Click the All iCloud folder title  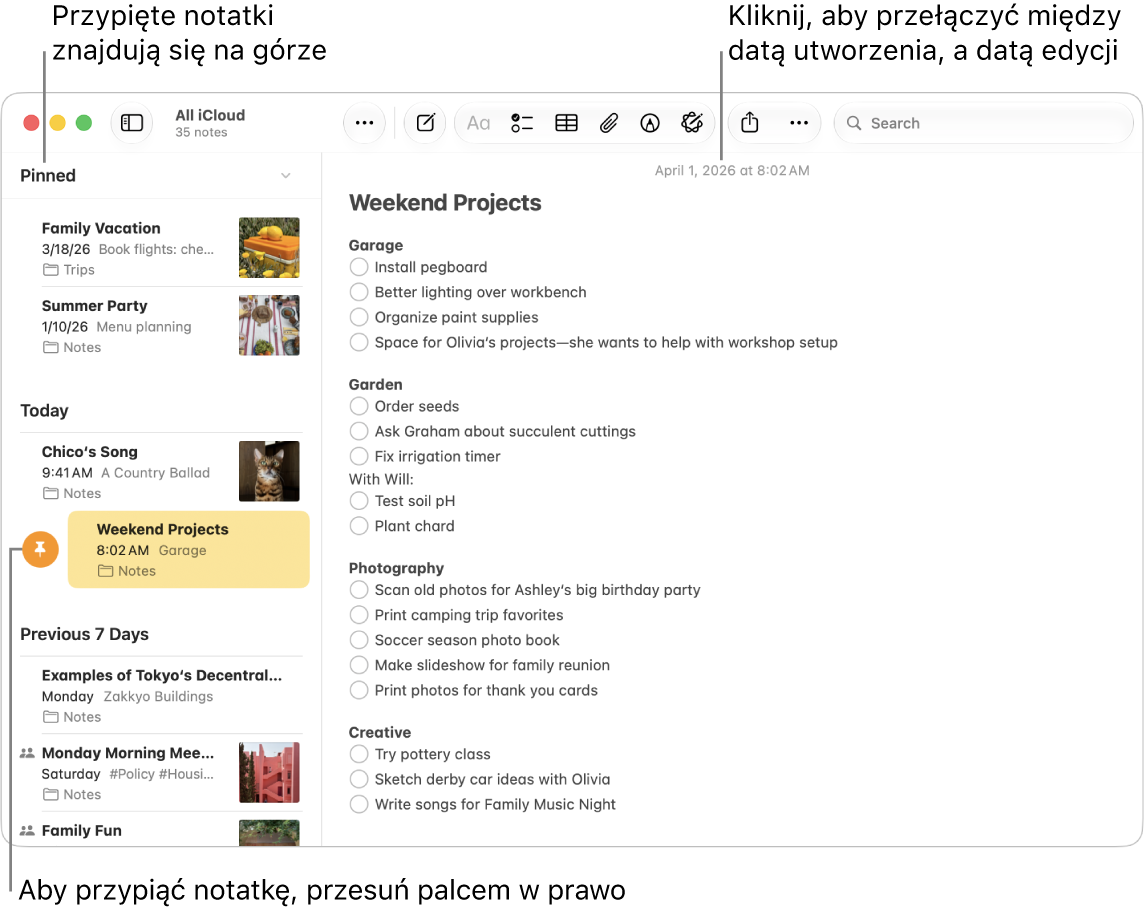click(210, 115)
